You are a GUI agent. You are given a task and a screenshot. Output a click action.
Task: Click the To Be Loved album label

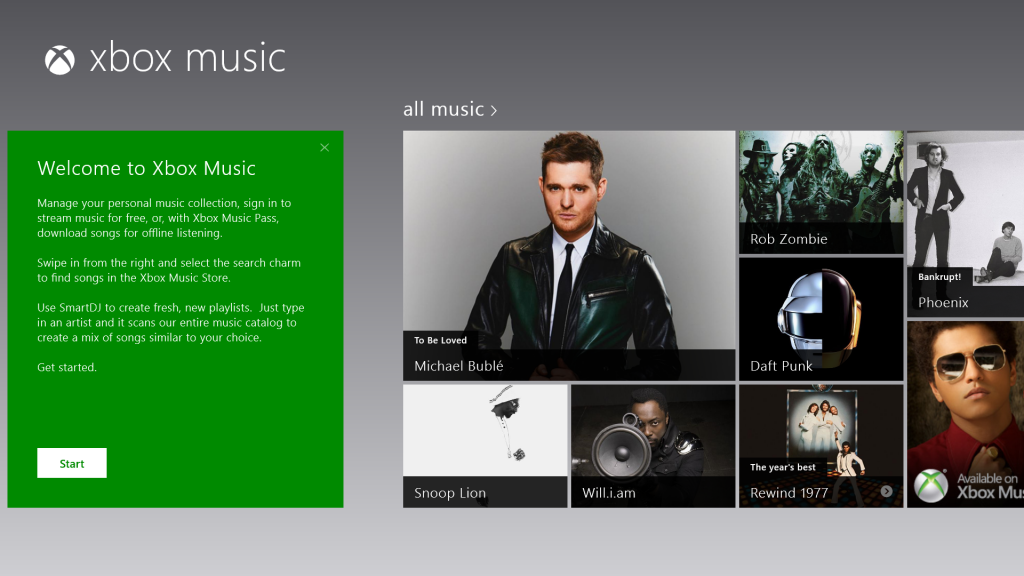[440, 340]
